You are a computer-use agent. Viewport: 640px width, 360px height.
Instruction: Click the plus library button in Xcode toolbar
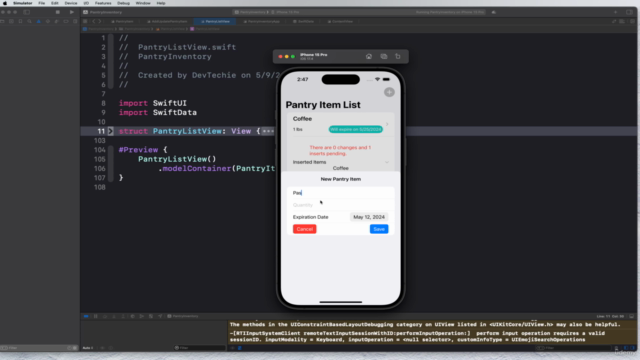pyautogui.click(x=616, y=12)
